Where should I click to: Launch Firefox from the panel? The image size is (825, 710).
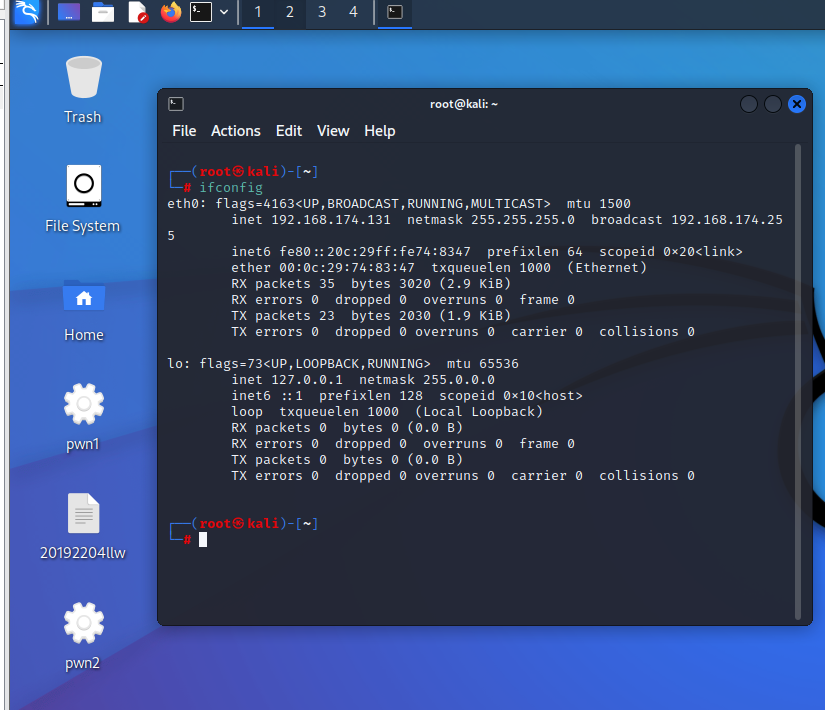coord(170,12)
